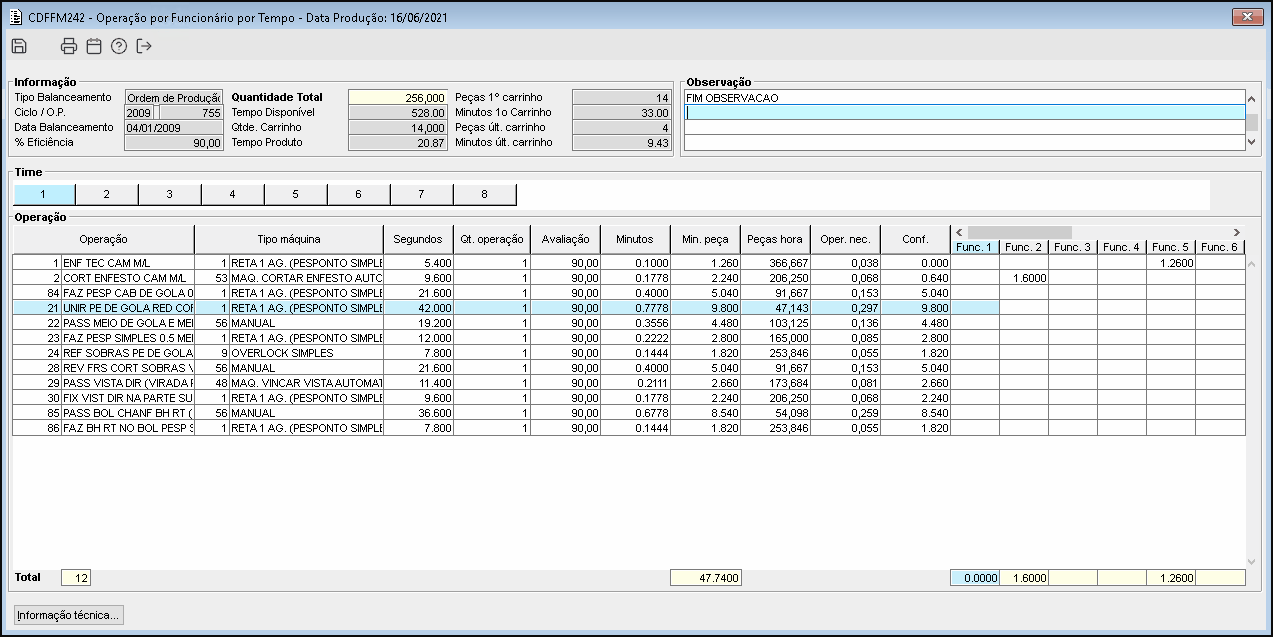1273x637 pixels.
Task: Click Func. 5 cell with value 1.2600
Action: [1171, 262]
